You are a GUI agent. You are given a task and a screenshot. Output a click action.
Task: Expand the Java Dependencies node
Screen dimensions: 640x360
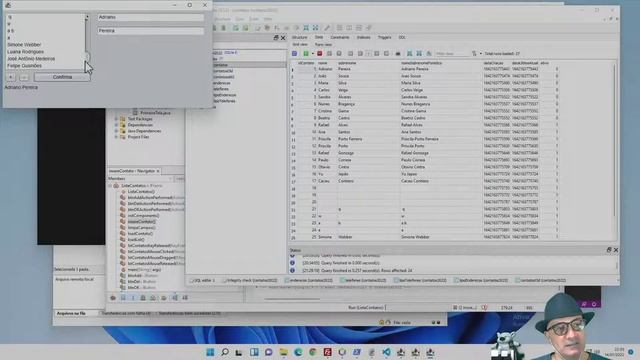pyautogui.click(x=116, y=131)
